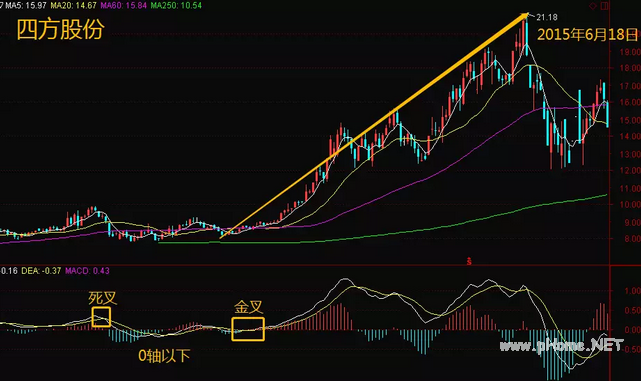Select the MA20: 14.67 indicator label
This screenshot has height=381, width=641.
click(74, 5)
